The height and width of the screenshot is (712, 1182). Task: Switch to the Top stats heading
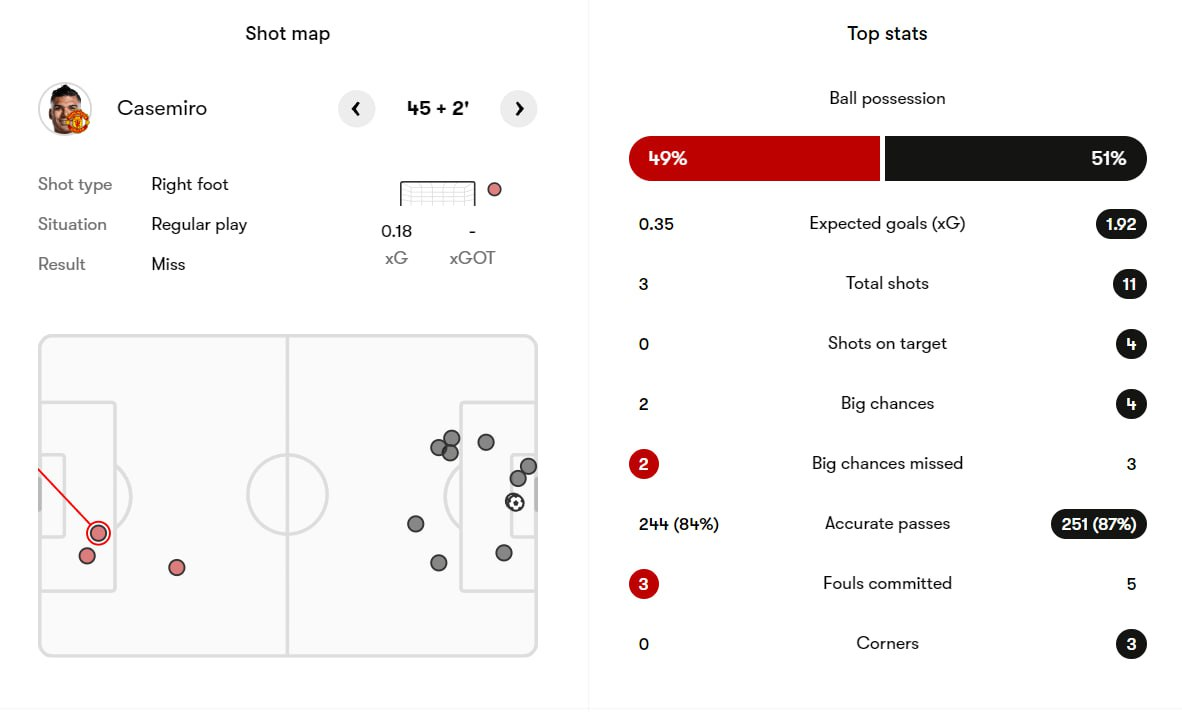(887, 34)
